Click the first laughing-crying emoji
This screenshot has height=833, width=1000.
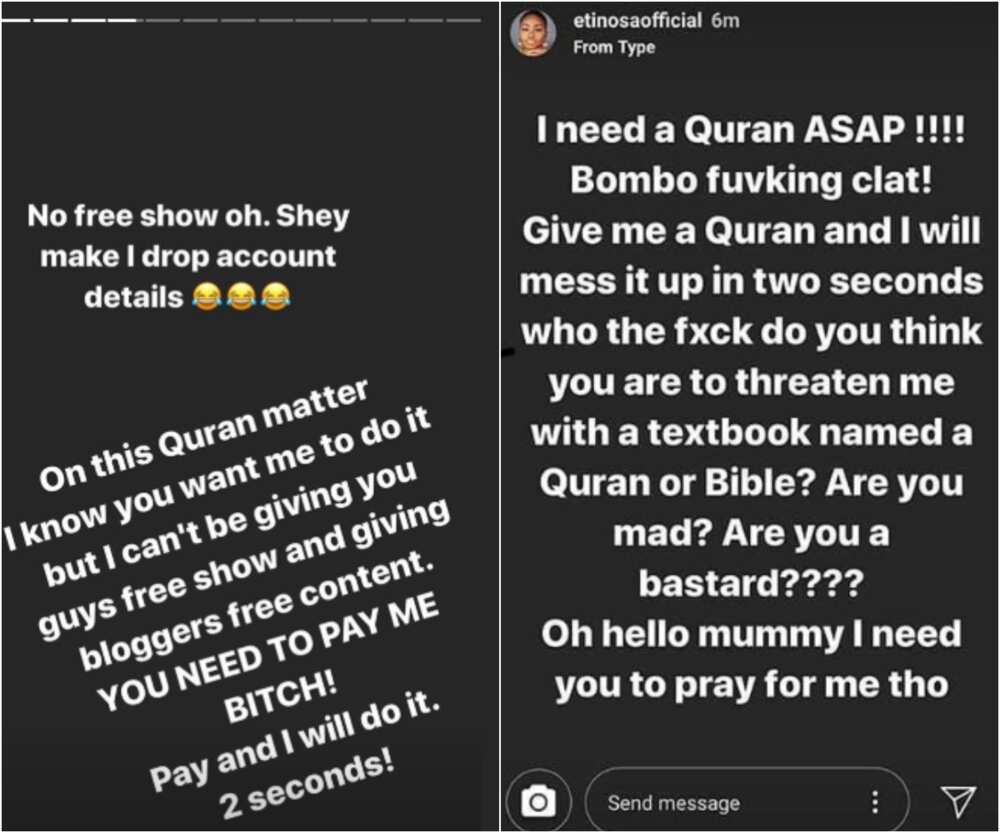click(207, 297)
